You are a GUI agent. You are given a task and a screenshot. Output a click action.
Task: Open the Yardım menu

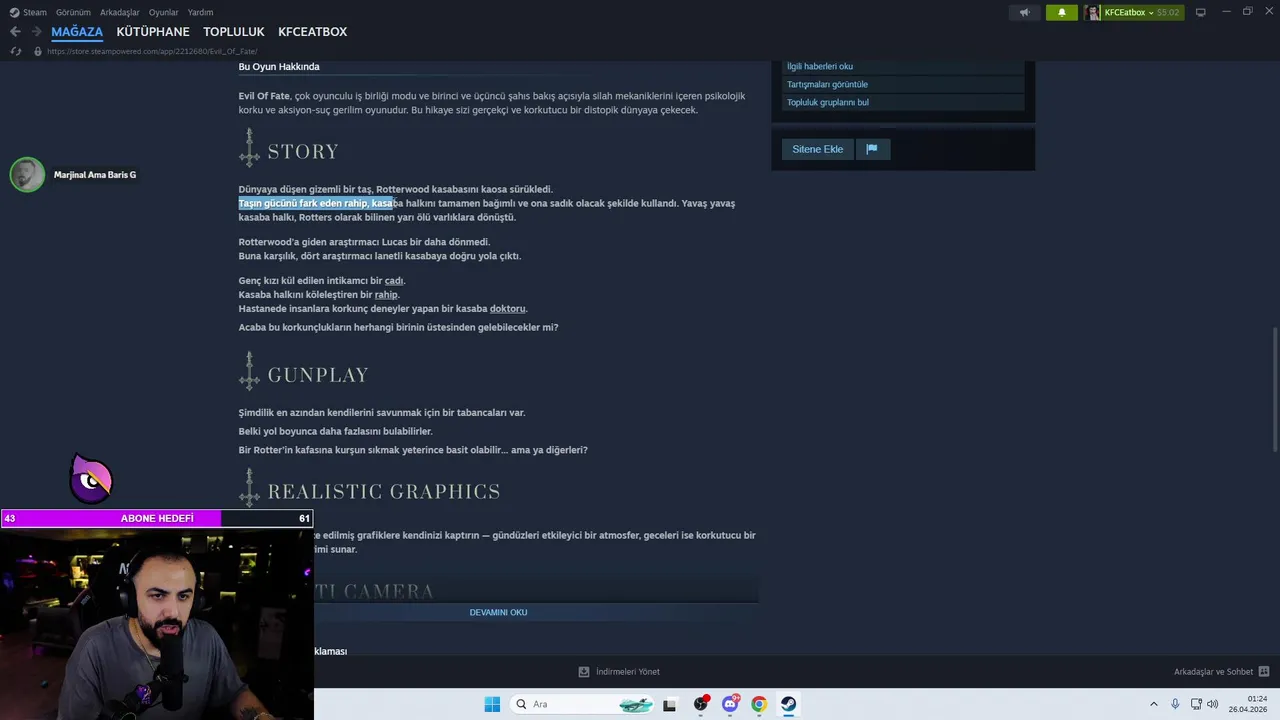click(x=201, y=12)
